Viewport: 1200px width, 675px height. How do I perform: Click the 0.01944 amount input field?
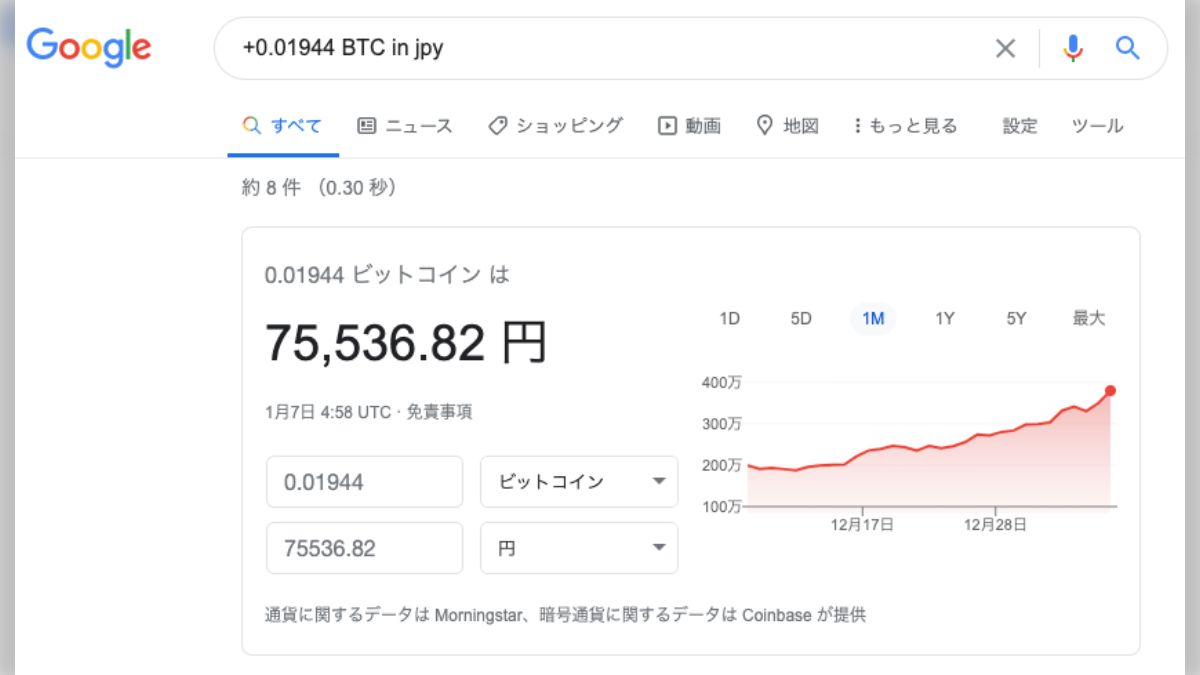click(364, 481)
